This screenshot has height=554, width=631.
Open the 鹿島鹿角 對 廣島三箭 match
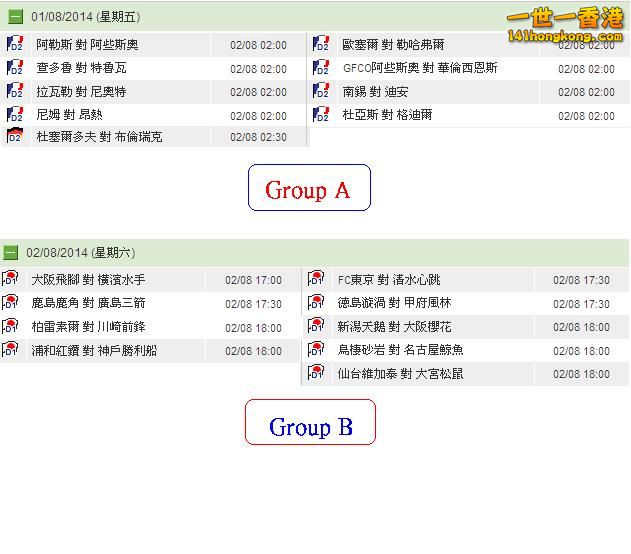[88, 303]
